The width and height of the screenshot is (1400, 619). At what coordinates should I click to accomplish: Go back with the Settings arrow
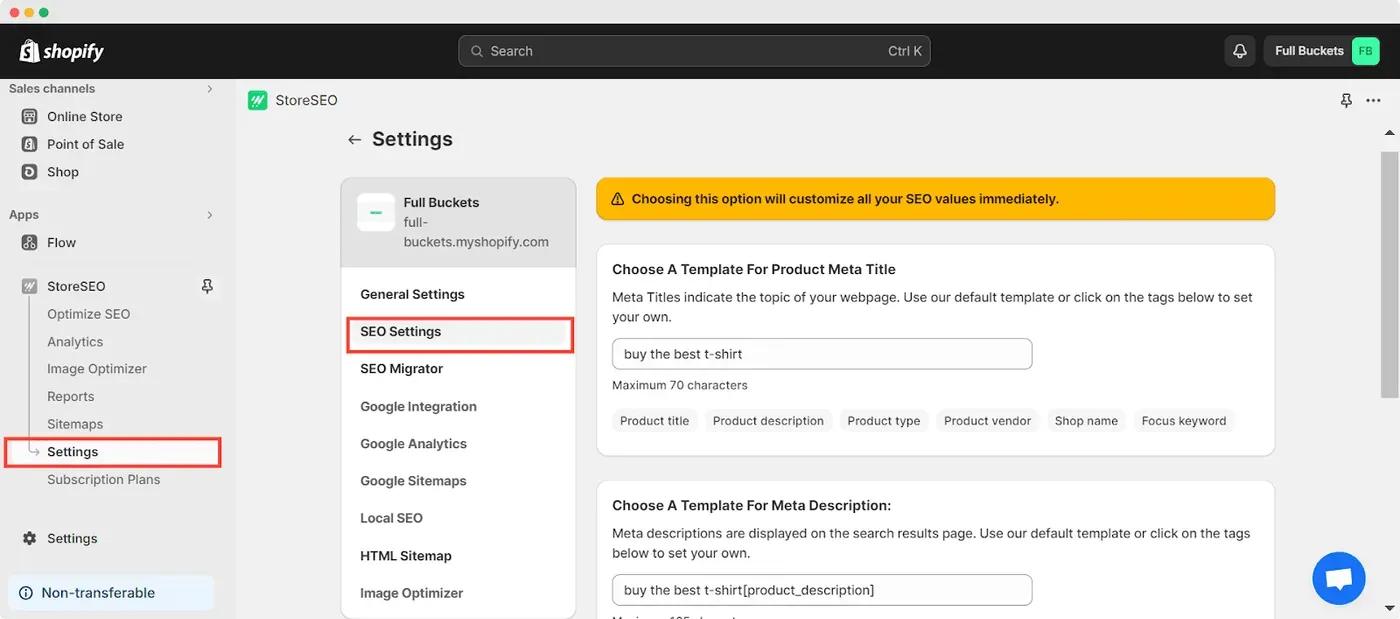click(x=354, y=140)
